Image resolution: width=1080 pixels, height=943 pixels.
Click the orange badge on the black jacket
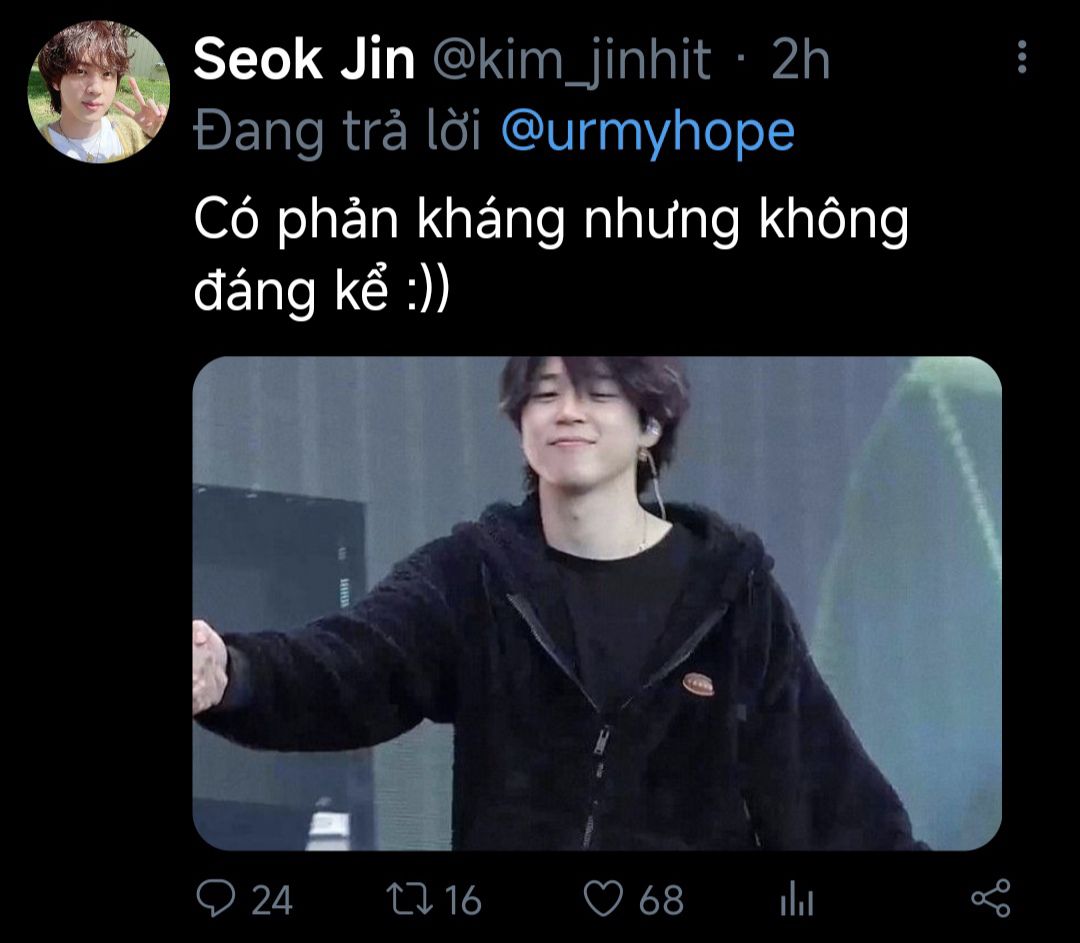(x=698, y=684)
